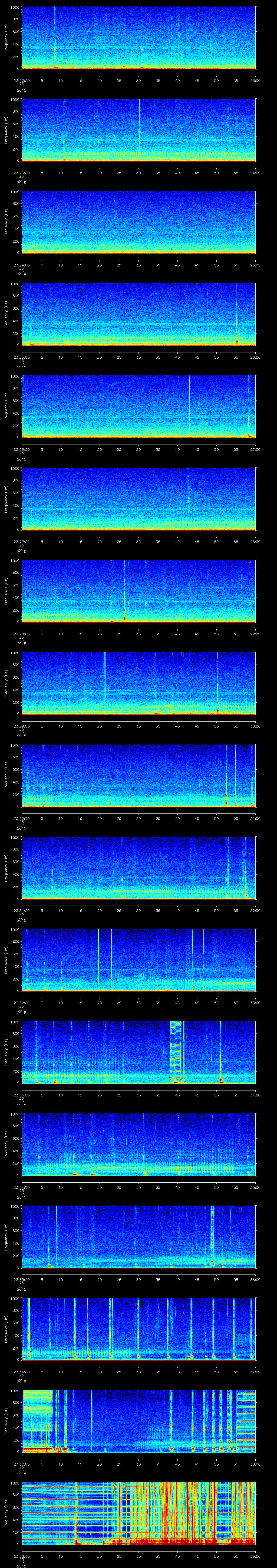Click the 23:24:00 start time label
The width and height of the screenshot is (277, 1568).
click(x=21, y=264)
